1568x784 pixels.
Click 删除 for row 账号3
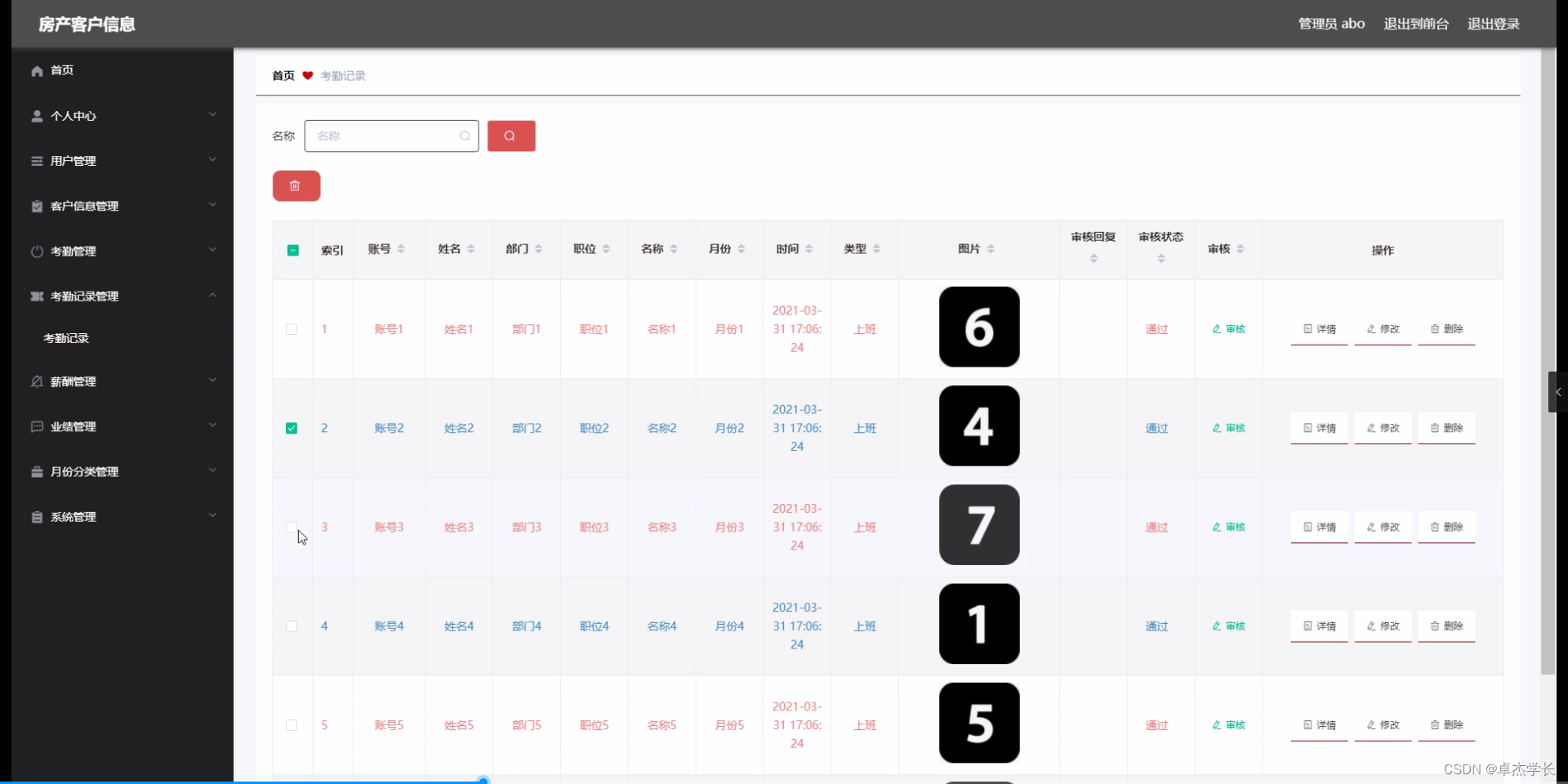(x=1446, y=528)
